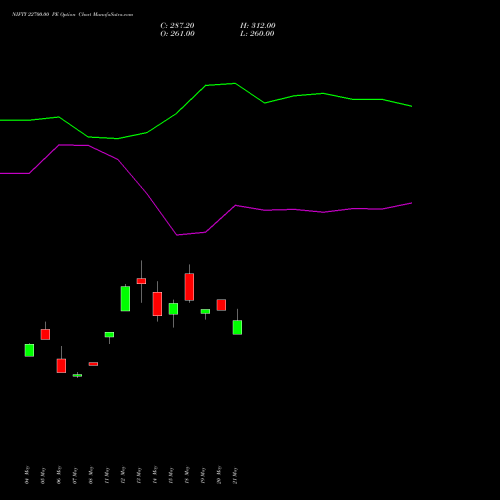
Task: Select the high value H: 312.00
Action: pyautogui.click(x=258, y=26)
